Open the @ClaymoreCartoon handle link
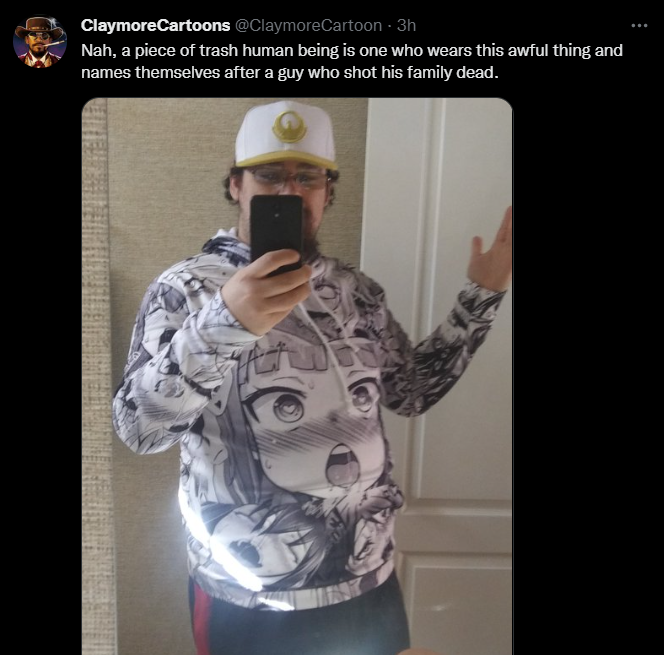Screen dimensions: 664x655 (x=308, y=25)
